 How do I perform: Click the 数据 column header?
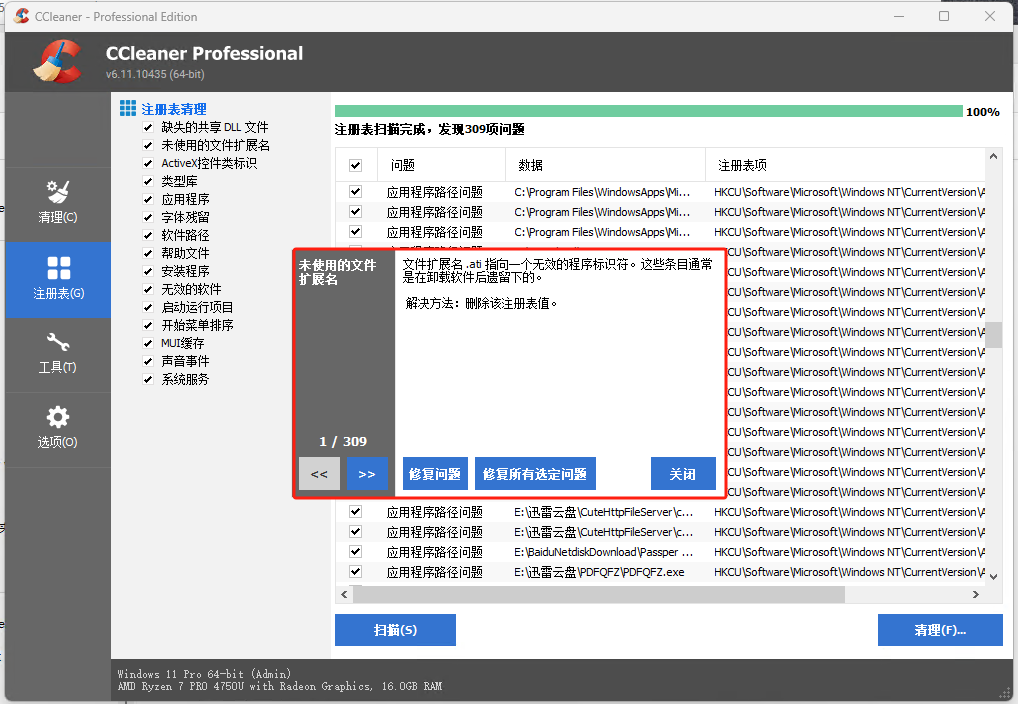tap(605, 166)
